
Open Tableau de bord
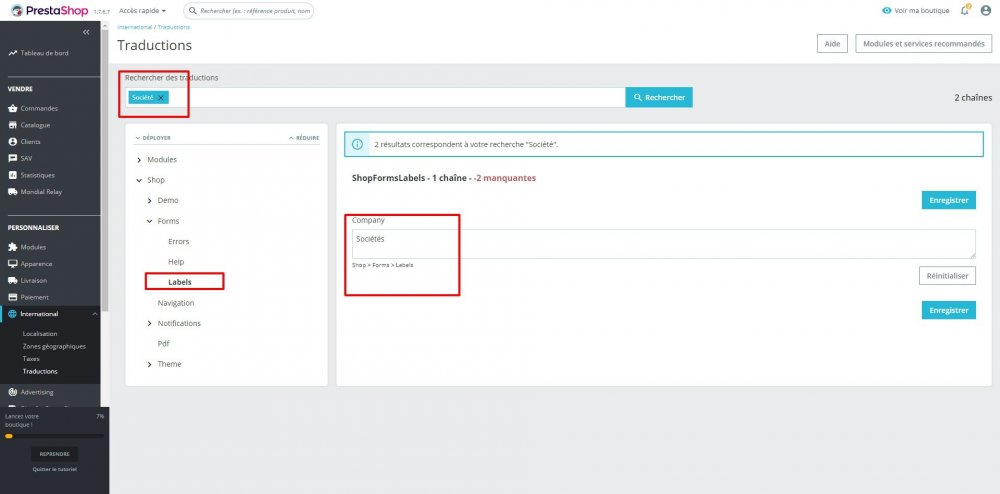(x=38, y=53)
